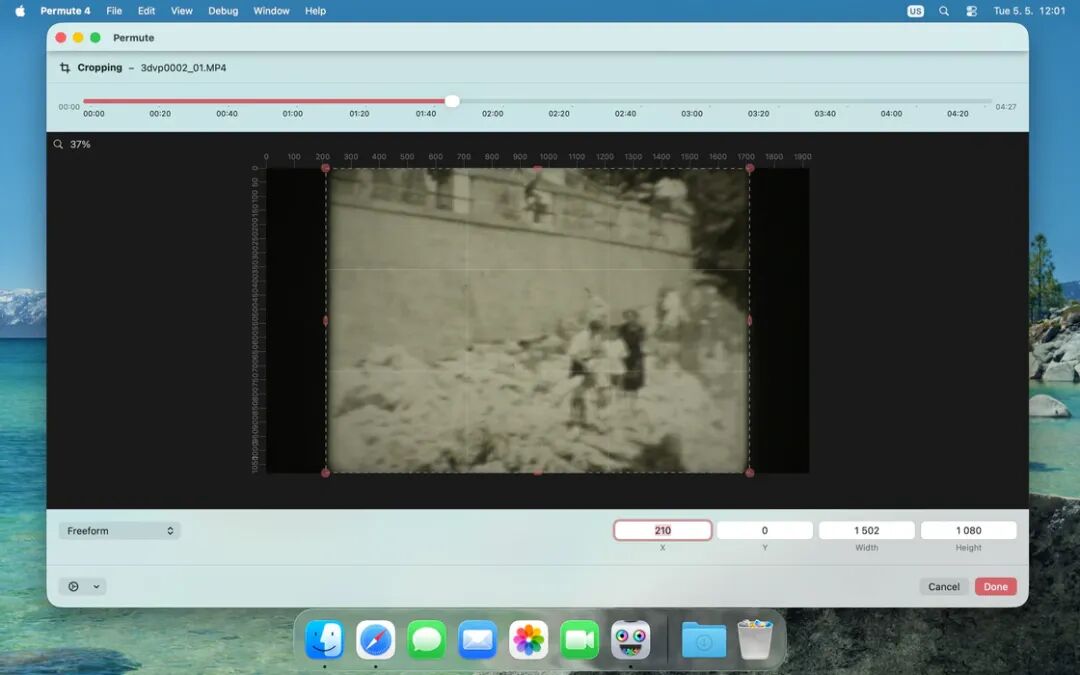Open Finder from the Dock
The width and height of the screenshot is (1080, 675).
click(324, 639)
